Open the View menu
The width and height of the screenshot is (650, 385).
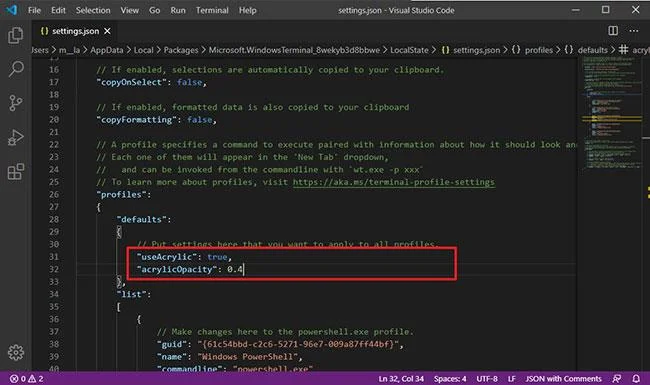click(x=129, y=10)
